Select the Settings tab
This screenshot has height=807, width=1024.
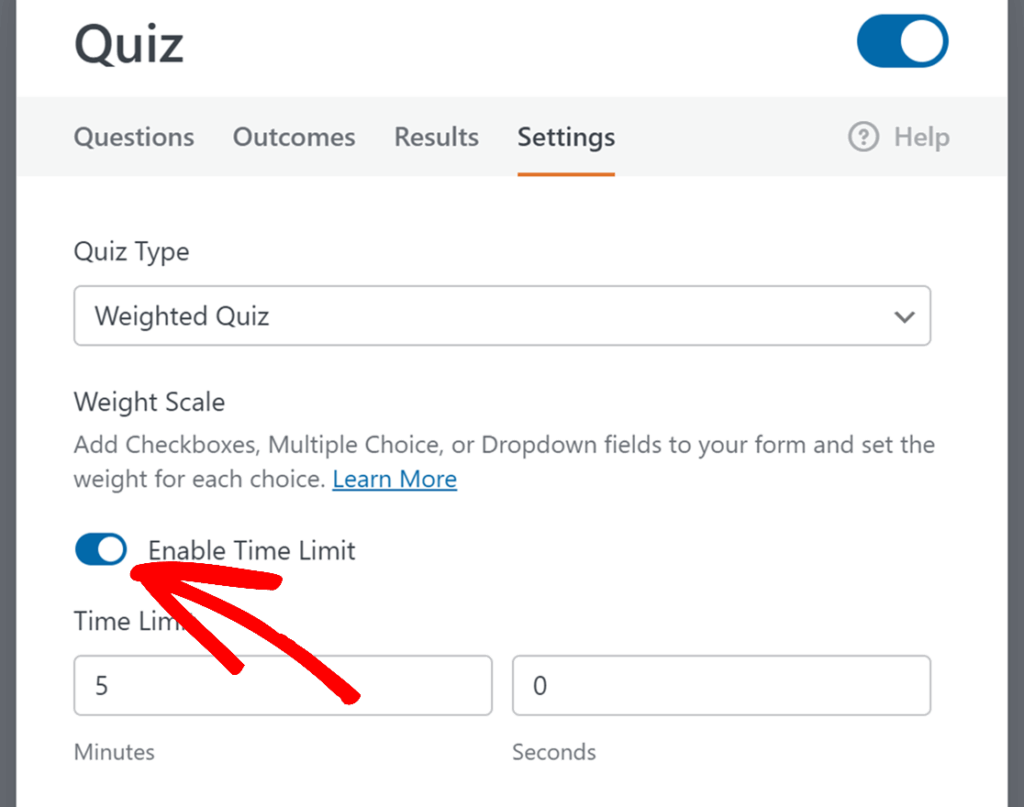click(566, 137)
